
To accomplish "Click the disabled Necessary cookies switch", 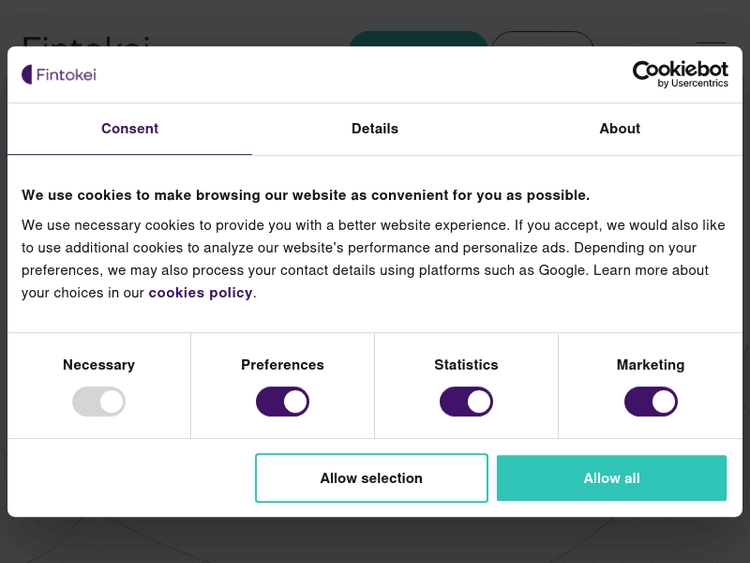I will (99, 402).
